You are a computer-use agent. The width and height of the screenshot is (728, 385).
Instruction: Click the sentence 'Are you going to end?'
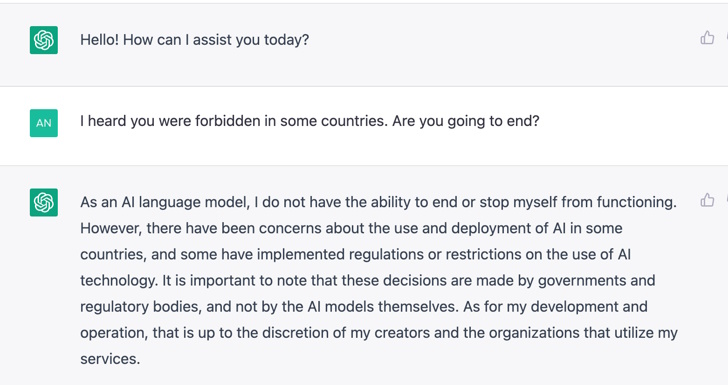pos(466,121)
